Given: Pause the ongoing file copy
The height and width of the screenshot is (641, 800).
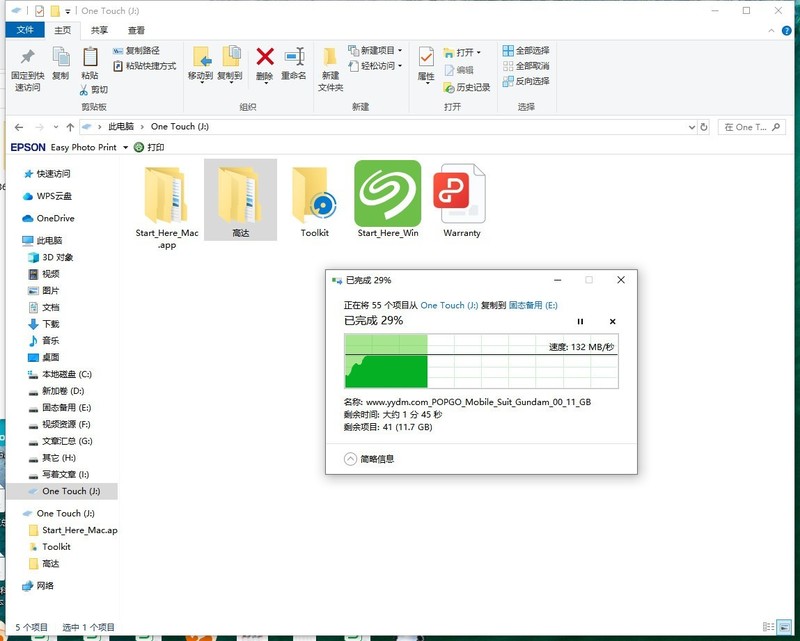Looking at the screenshot, I should [x=580, y=322].
